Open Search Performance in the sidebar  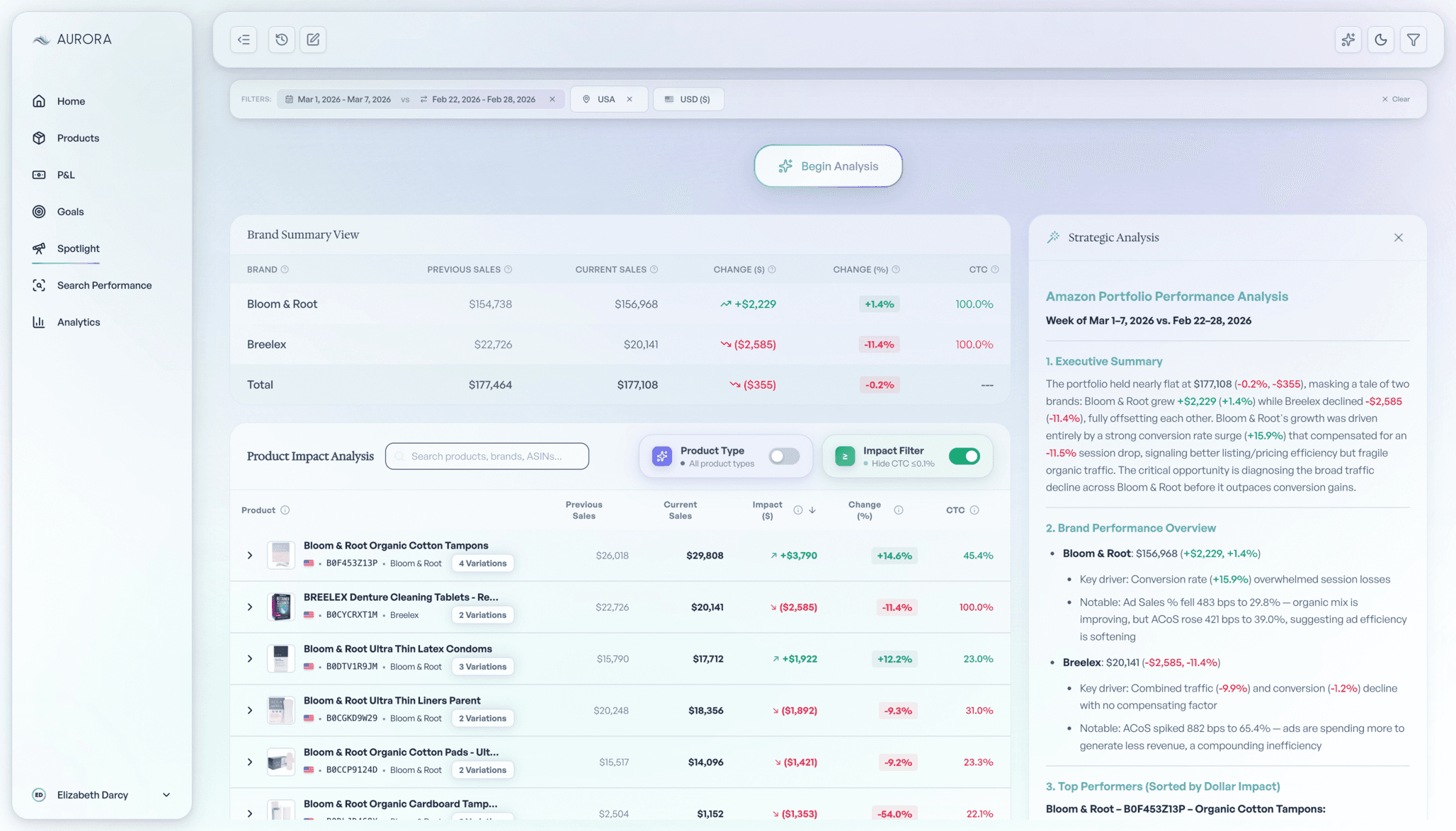click(x=104, y=285)
